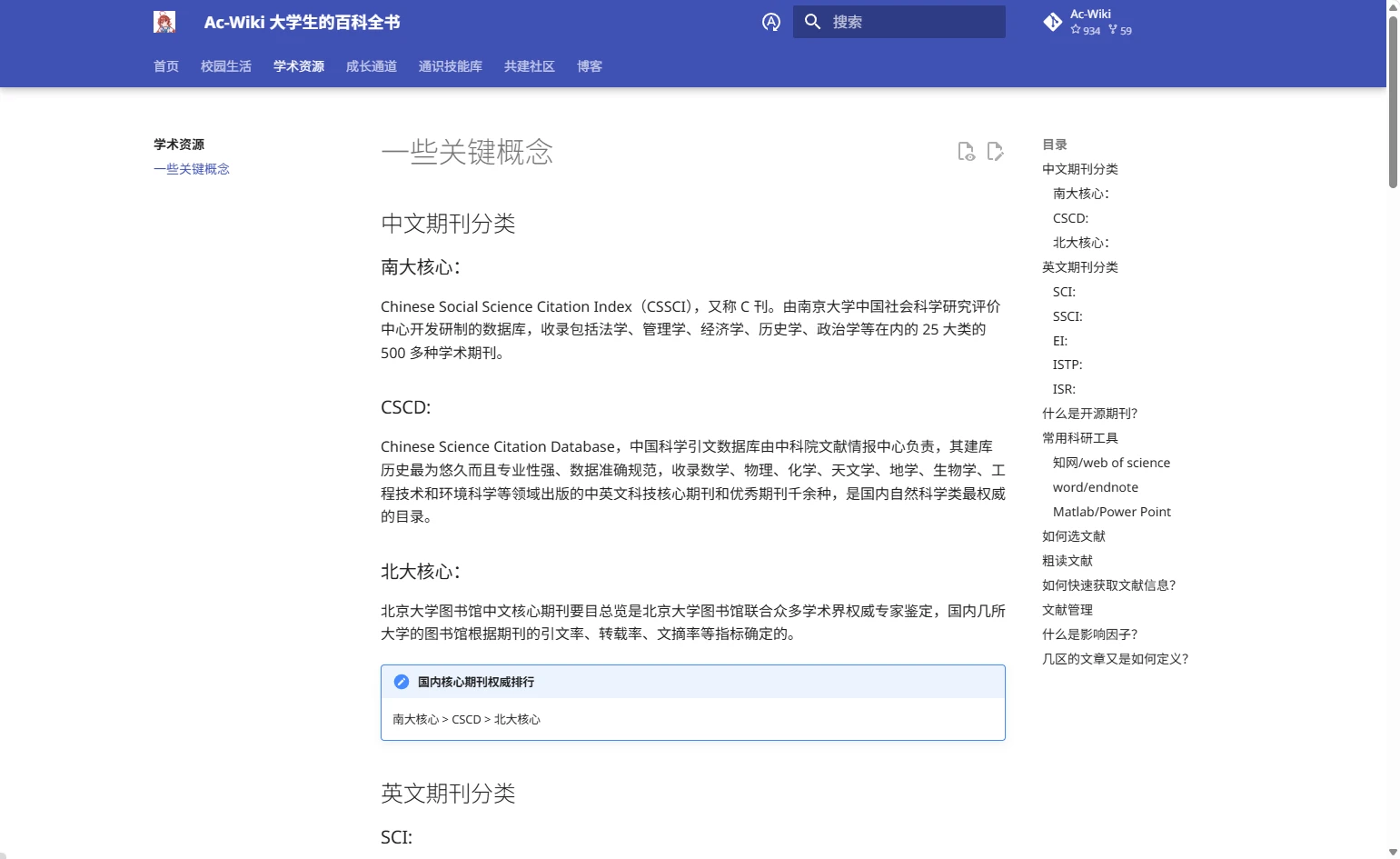The width and height of the screenshot is (1400, 859).
Task: Click the repository star count icon
Action: pyautogui.click(x=1076, y=30)
